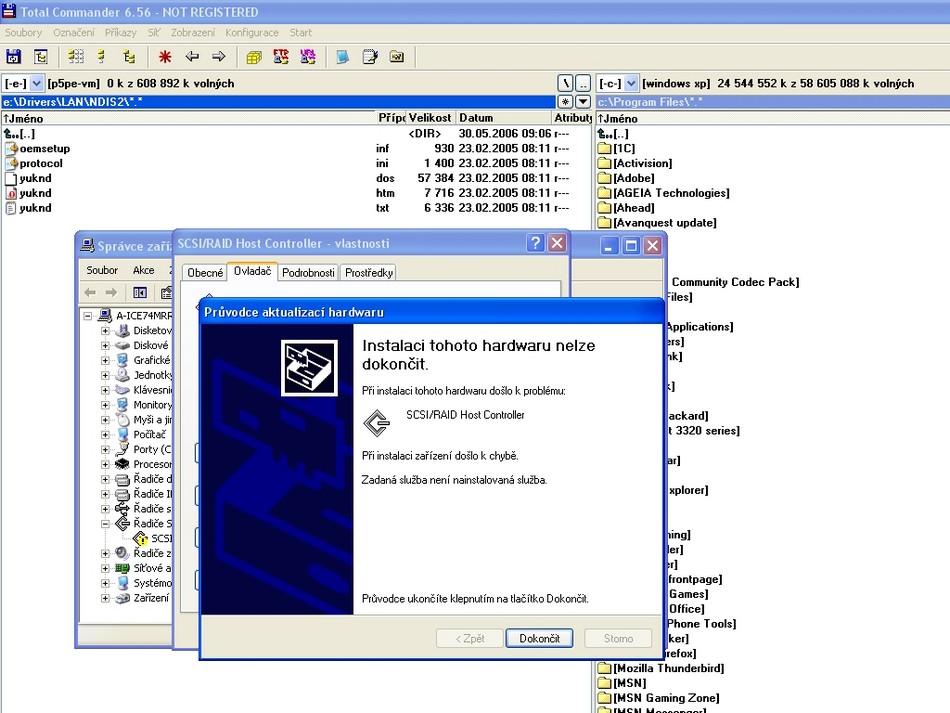Image resolution: width=950 pixels, height=713 pixels.
Task: Switch to the Podrobnosti tab
Action: (x=308, y=272)
